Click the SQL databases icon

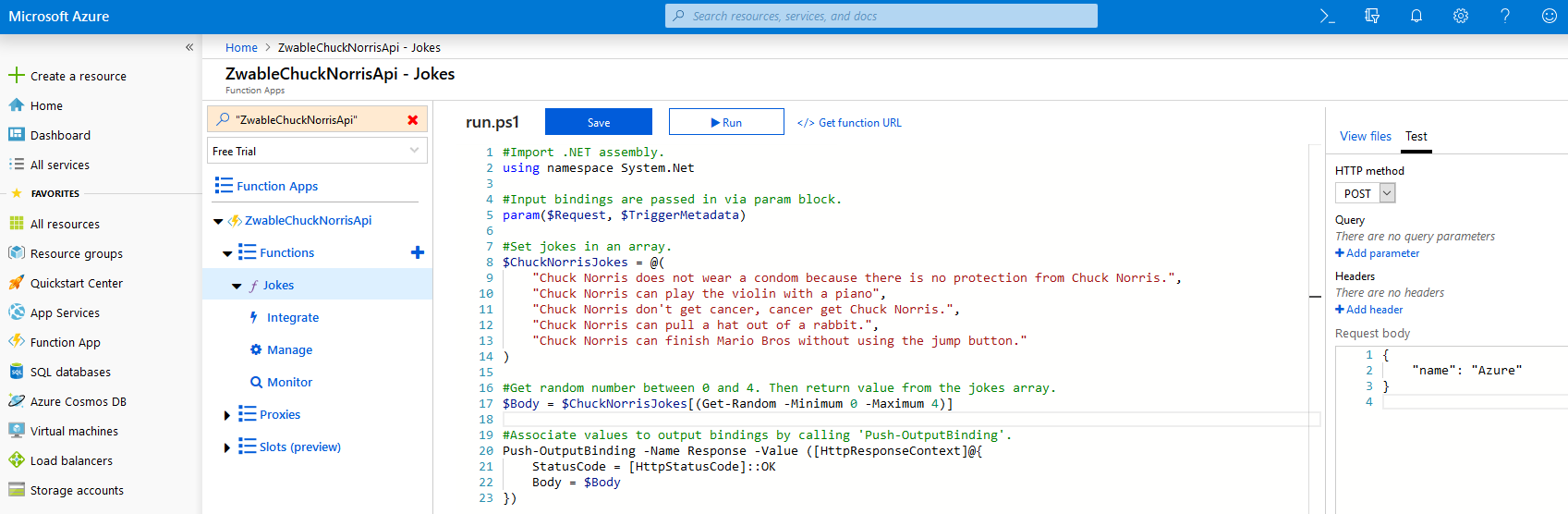pos(17,371)
